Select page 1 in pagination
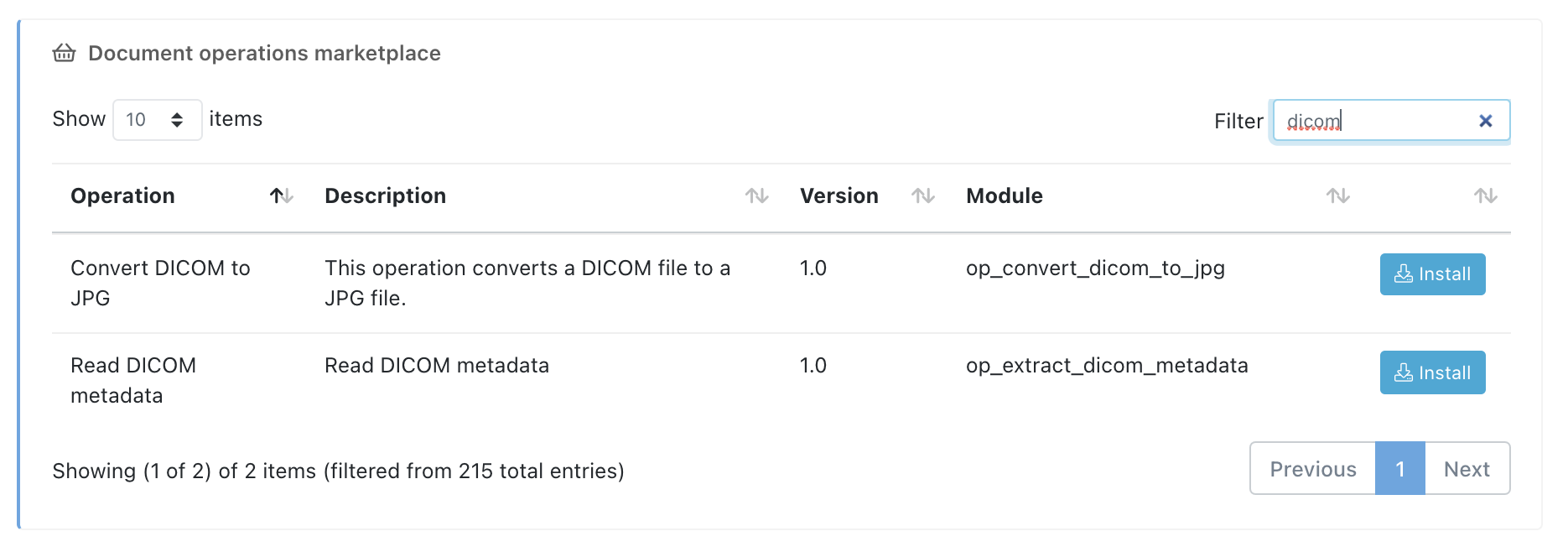The height and width of the screenshot is (552, 1568). pos(1399,469)
